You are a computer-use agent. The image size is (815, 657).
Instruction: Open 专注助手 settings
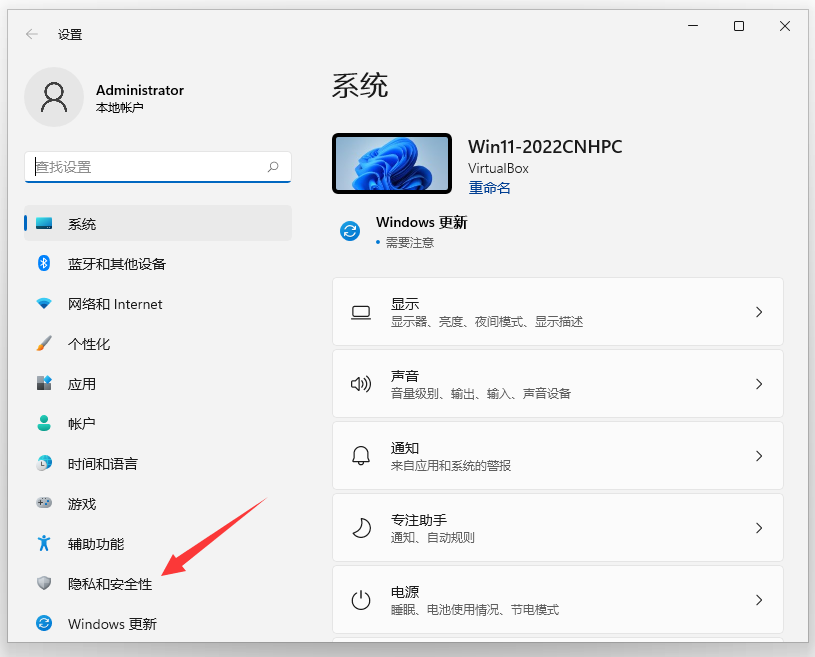[557, 528]
